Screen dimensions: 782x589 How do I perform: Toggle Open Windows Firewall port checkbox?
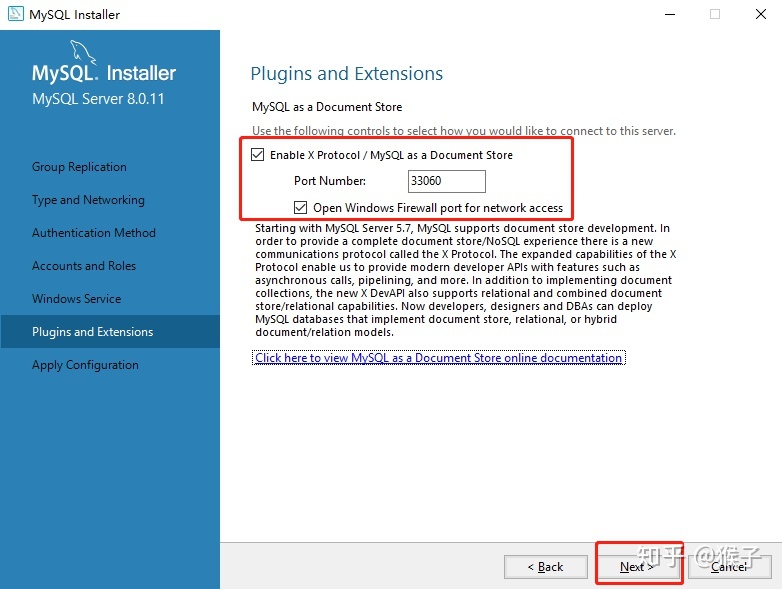pos(300,207)
